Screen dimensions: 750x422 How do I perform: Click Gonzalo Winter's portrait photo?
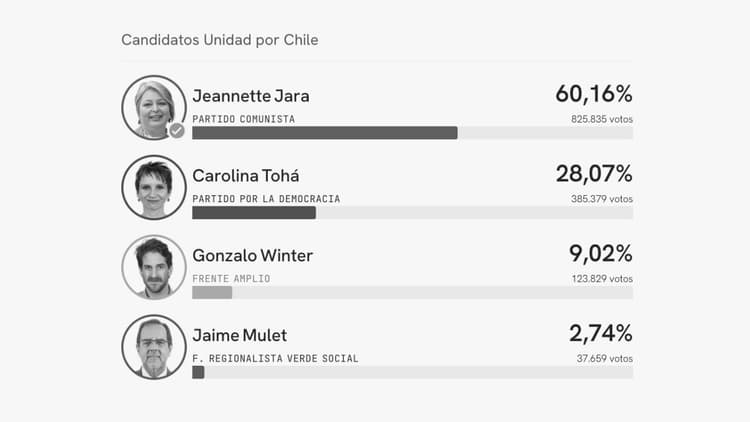point(154,267)
